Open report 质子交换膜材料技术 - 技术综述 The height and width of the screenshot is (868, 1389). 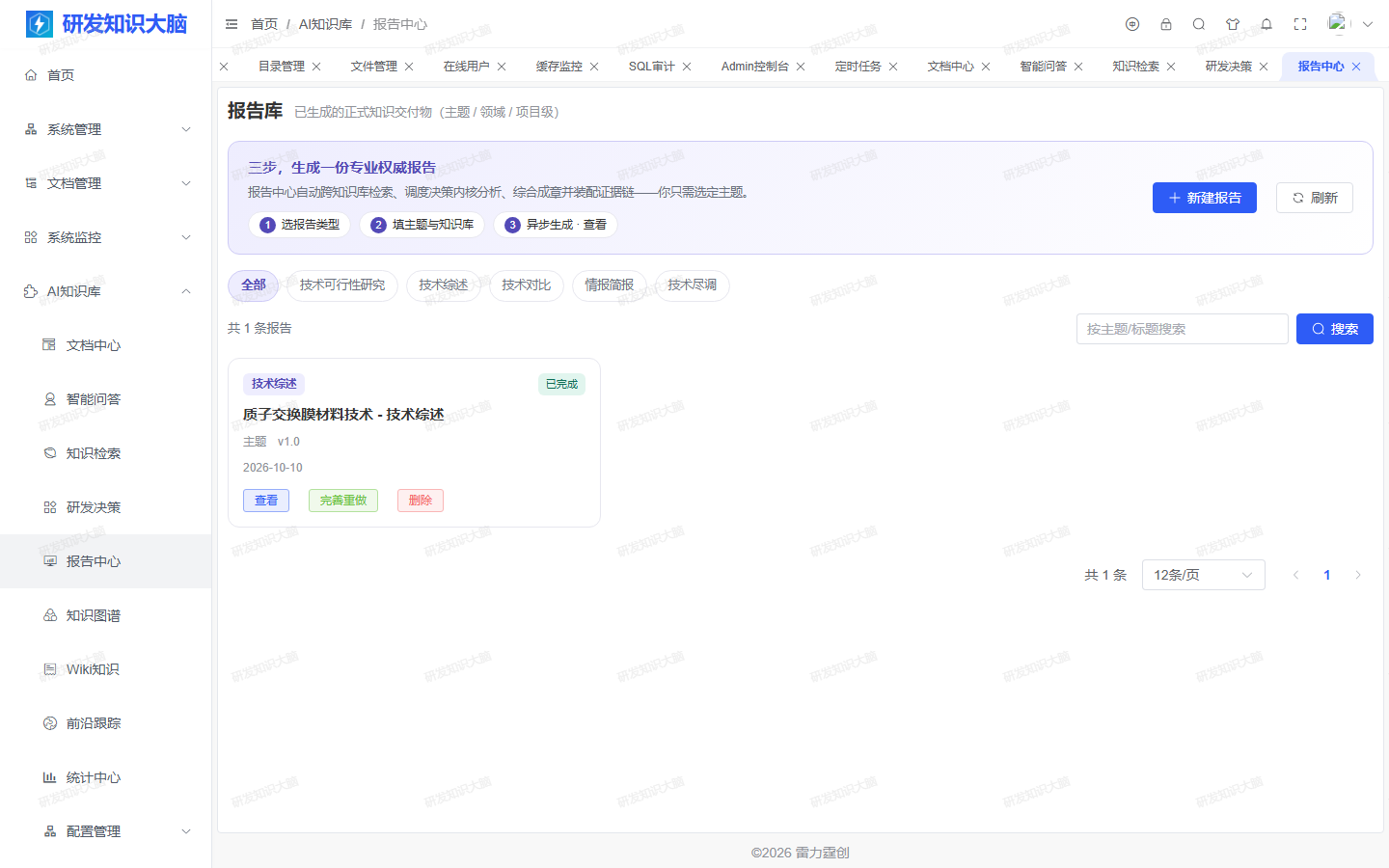pyautogui.click(x=343, y=415)
